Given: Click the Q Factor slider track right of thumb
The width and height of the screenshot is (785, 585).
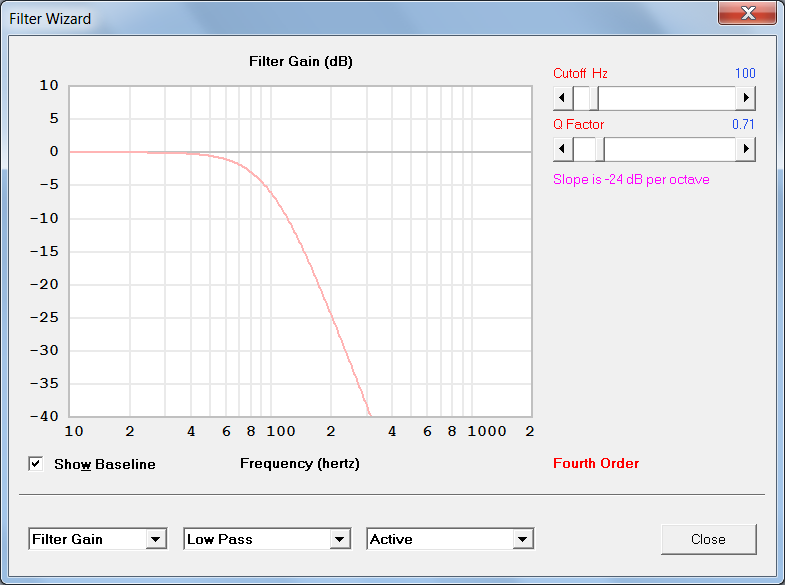Looking at the screenshot, I should [x=670, y=149].
